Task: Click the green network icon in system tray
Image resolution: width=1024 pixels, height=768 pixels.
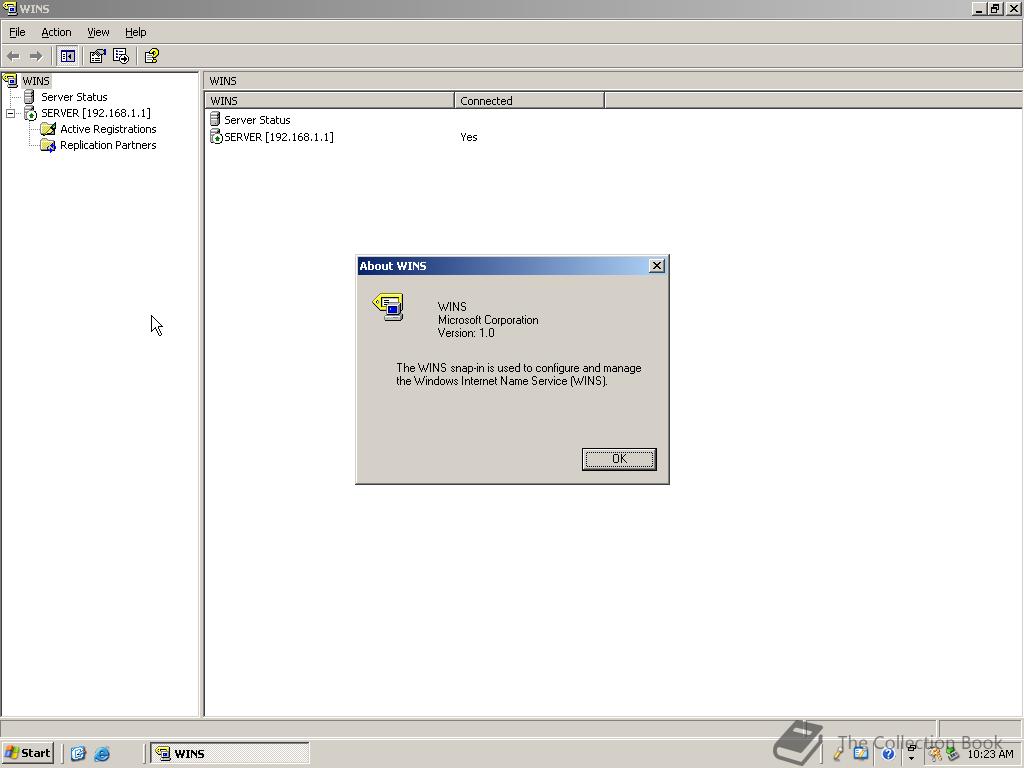Action: (952, 754)
